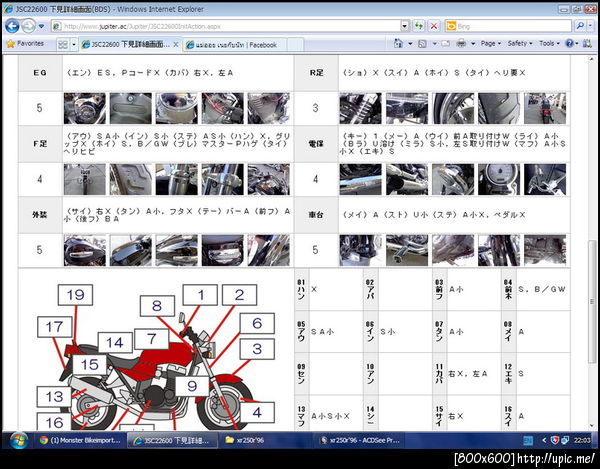Click the first 外装 tank emblem thumbnail
Screen dimensions: 600x469
[x=85, y=250]
